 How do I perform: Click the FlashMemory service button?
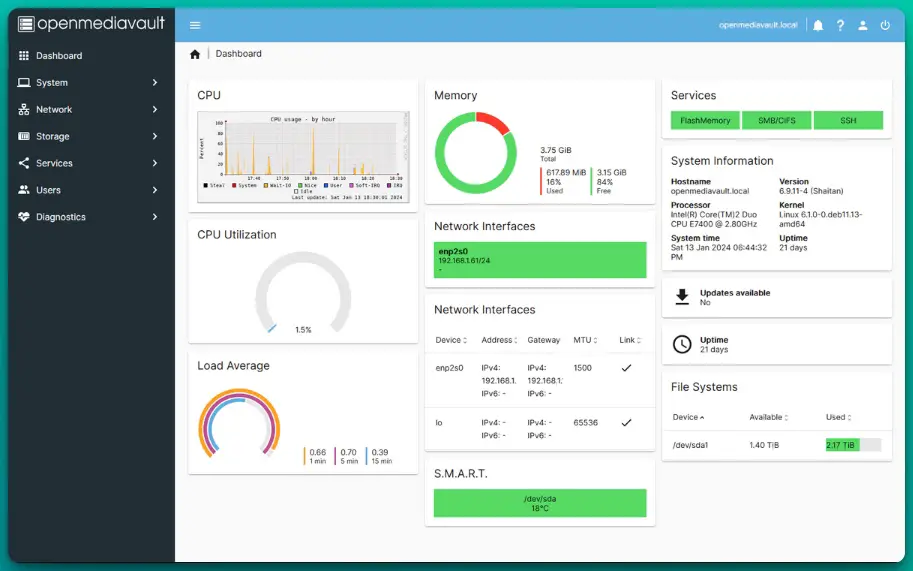pyautogui.click(x=705, y=120)
